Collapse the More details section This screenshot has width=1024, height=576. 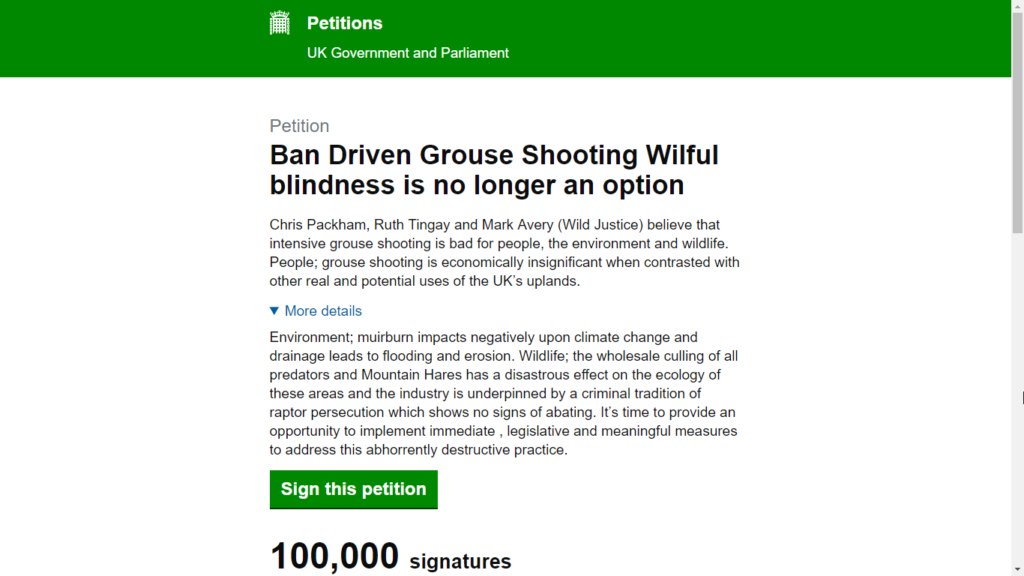pos(322,311)
